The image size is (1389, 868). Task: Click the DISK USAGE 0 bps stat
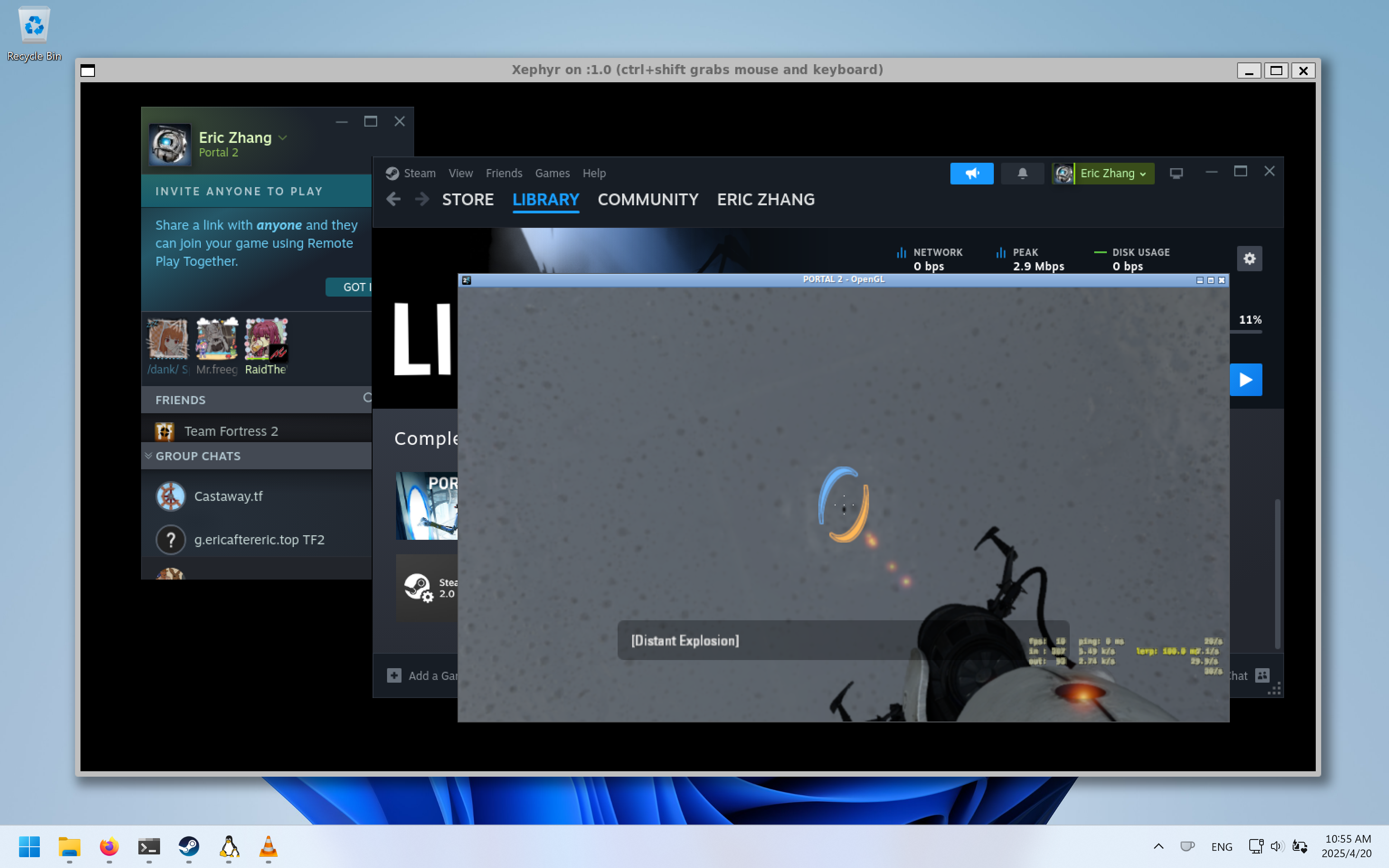[1132, 259]
